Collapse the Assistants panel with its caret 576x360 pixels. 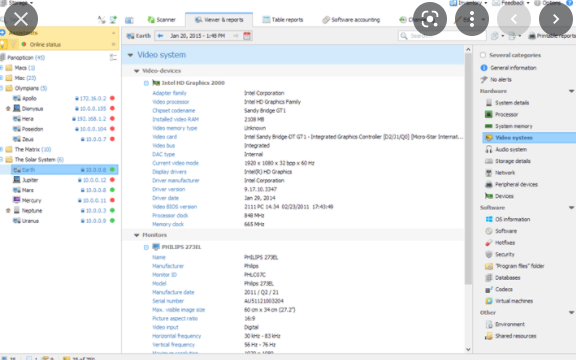(x=114, y=33)
